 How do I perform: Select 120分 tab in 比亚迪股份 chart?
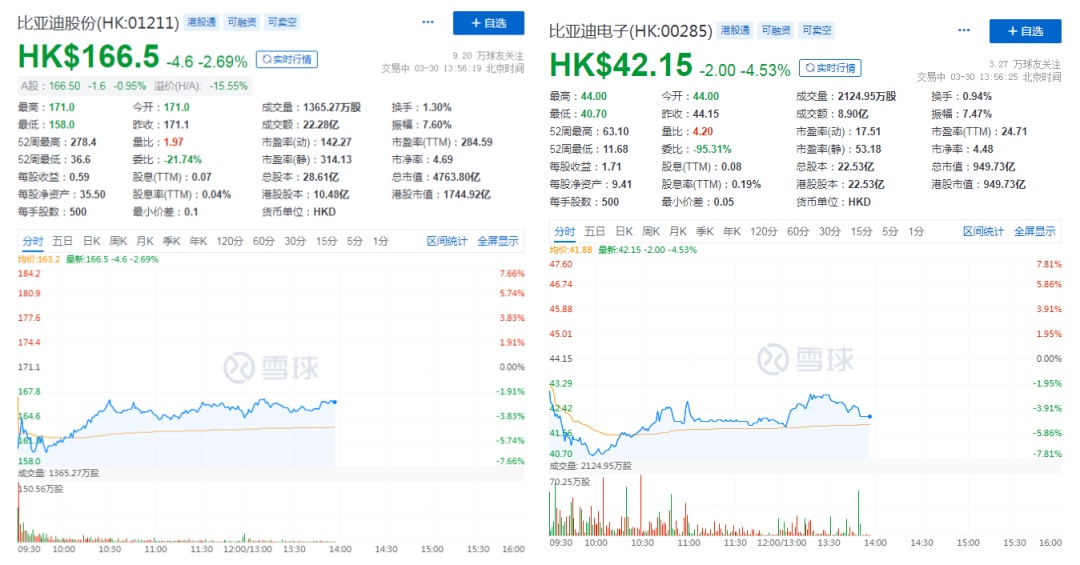pos(229,241)
